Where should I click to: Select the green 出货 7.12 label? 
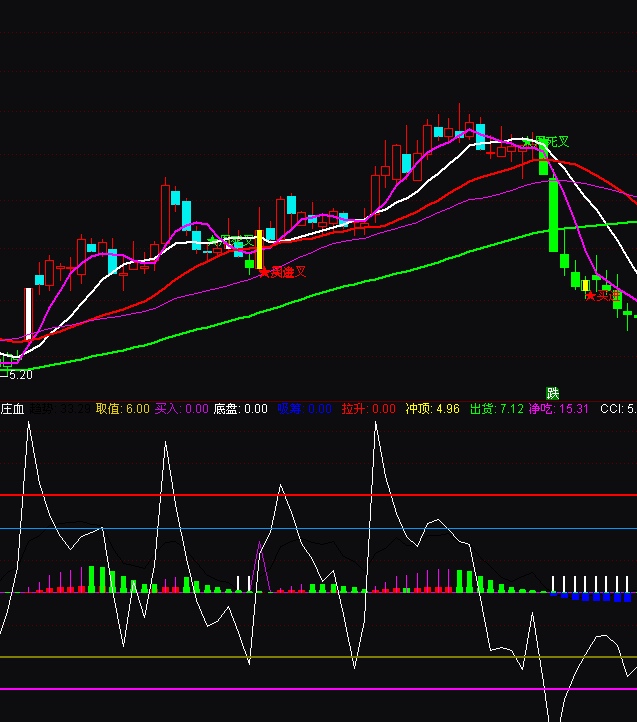click(x=497, y=409)
